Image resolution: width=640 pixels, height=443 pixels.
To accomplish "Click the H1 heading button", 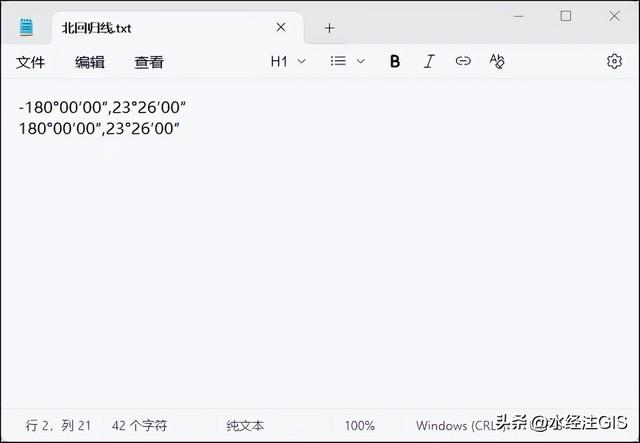I will pyautogui.click(x=279, y=62).
